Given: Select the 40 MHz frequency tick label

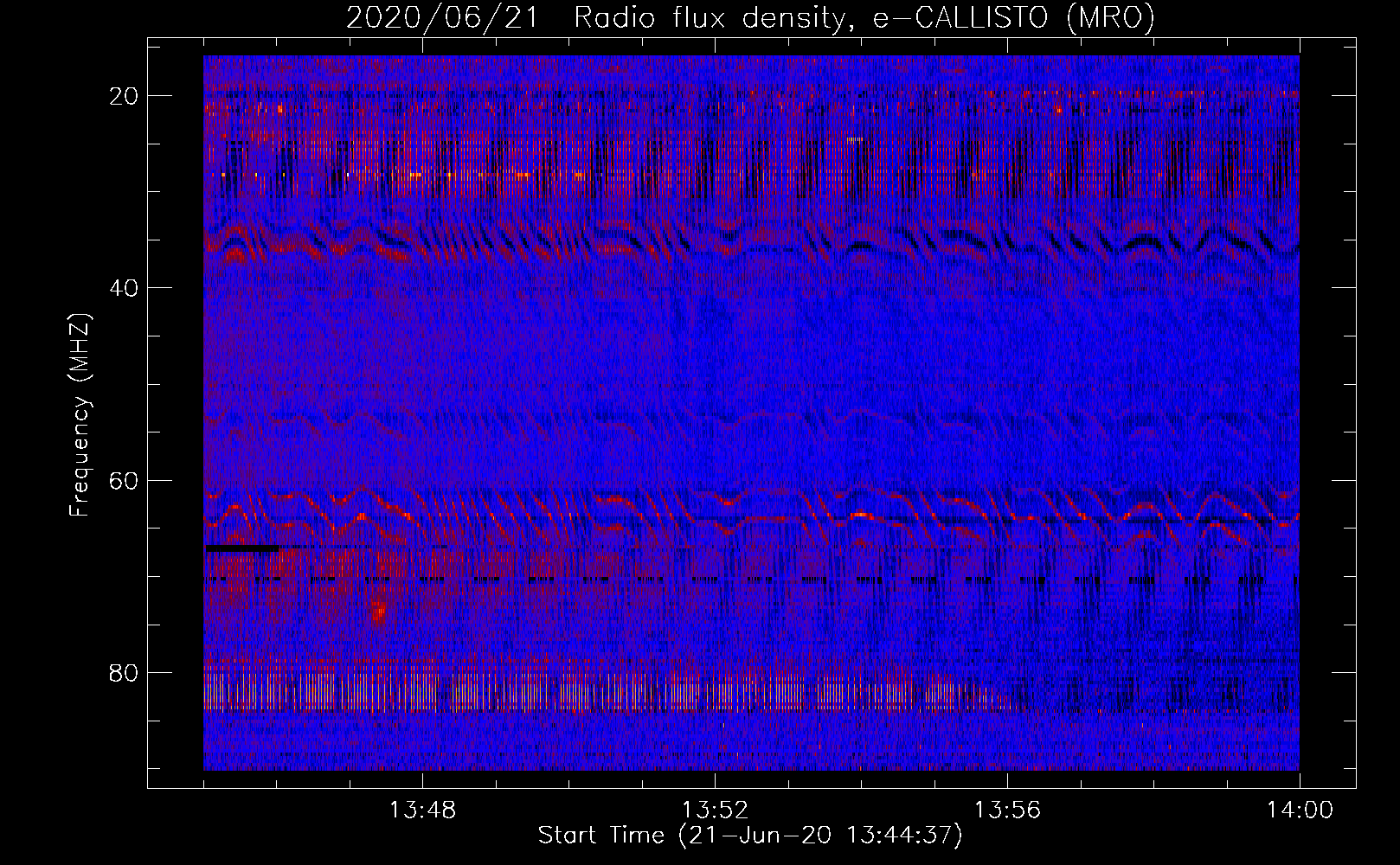Looking at the screenshot, I should tap(124, 288).
